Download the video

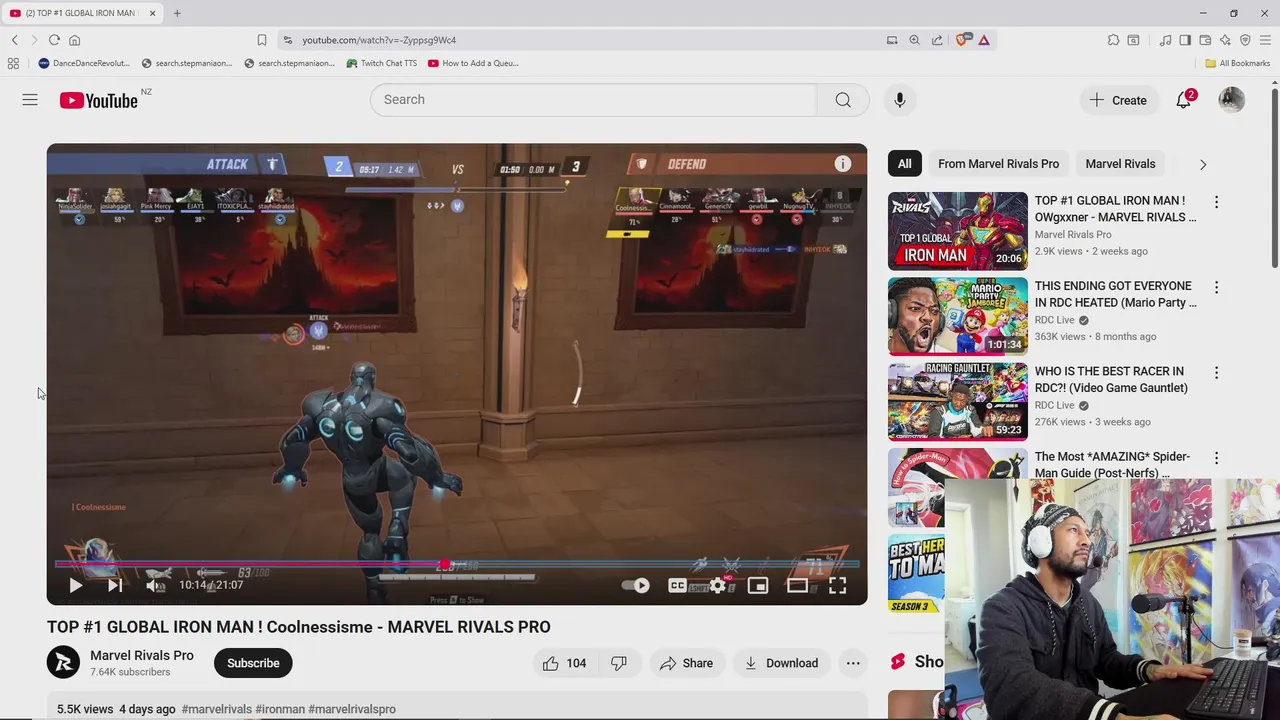(781, 663)
